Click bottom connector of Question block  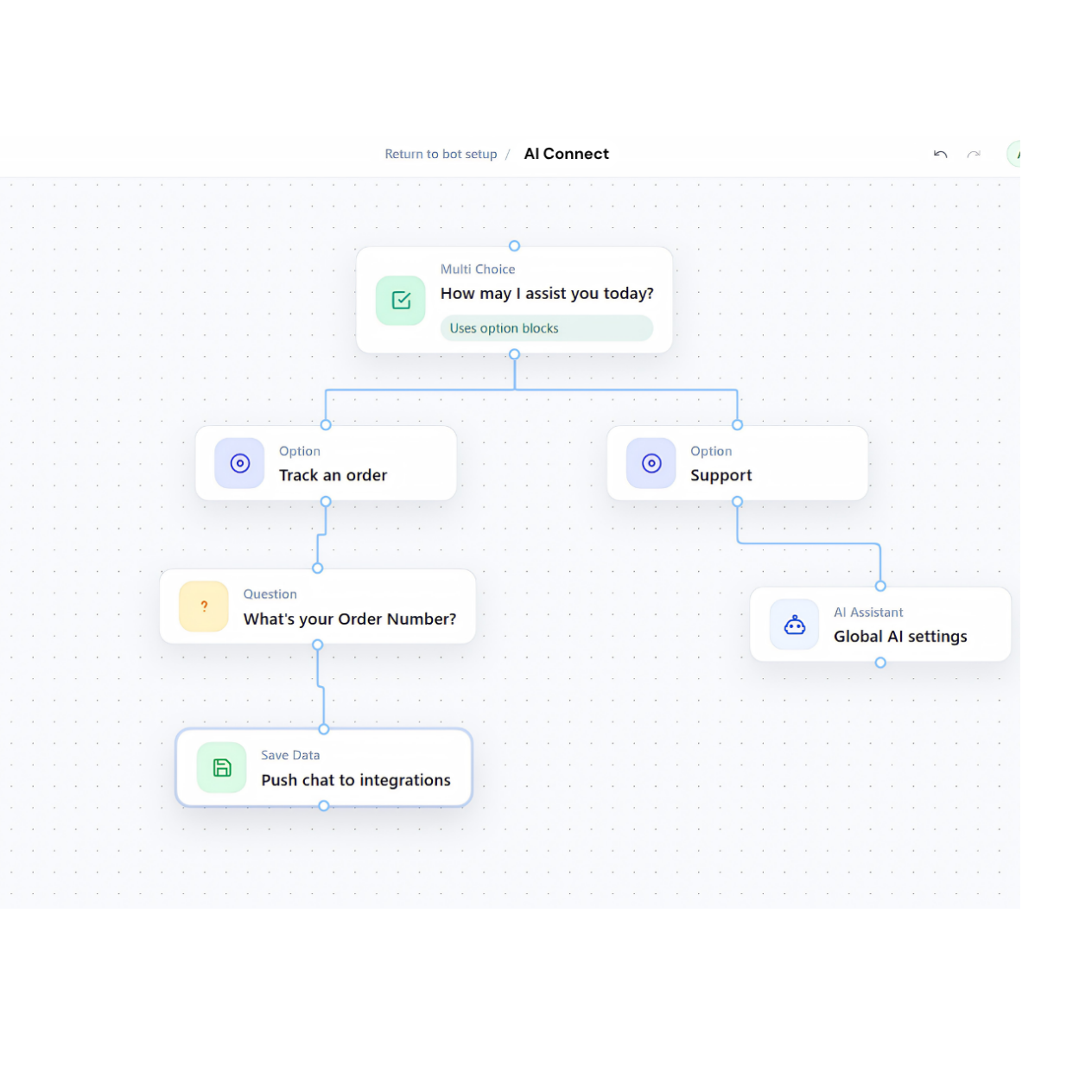[x=318, y=644]
